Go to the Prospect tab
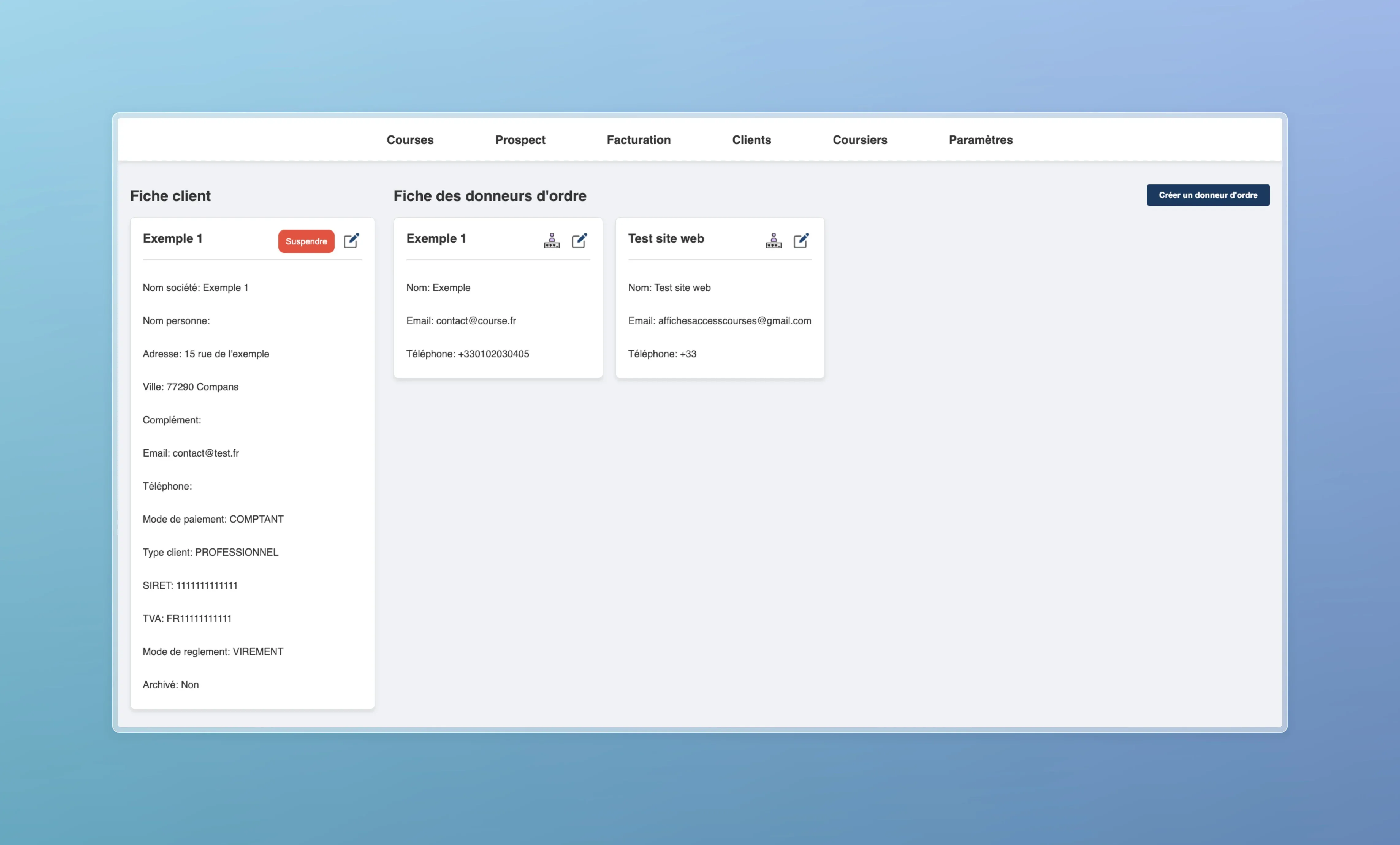This screenshot has height=845, width=1400. coord(520,140)
